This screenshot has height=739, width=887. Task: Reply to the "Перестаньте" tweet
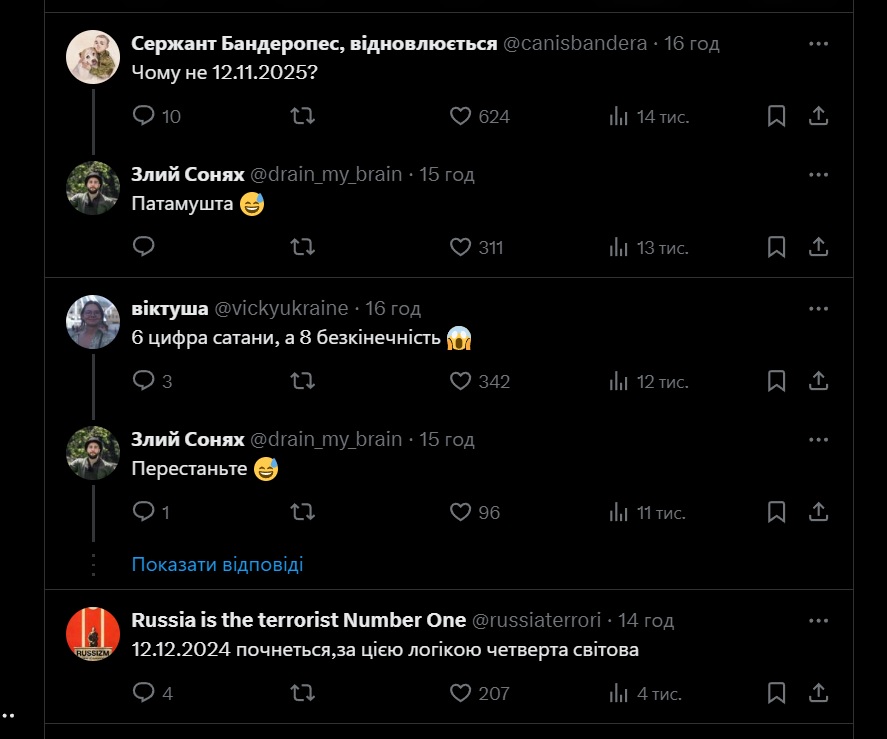144,512
